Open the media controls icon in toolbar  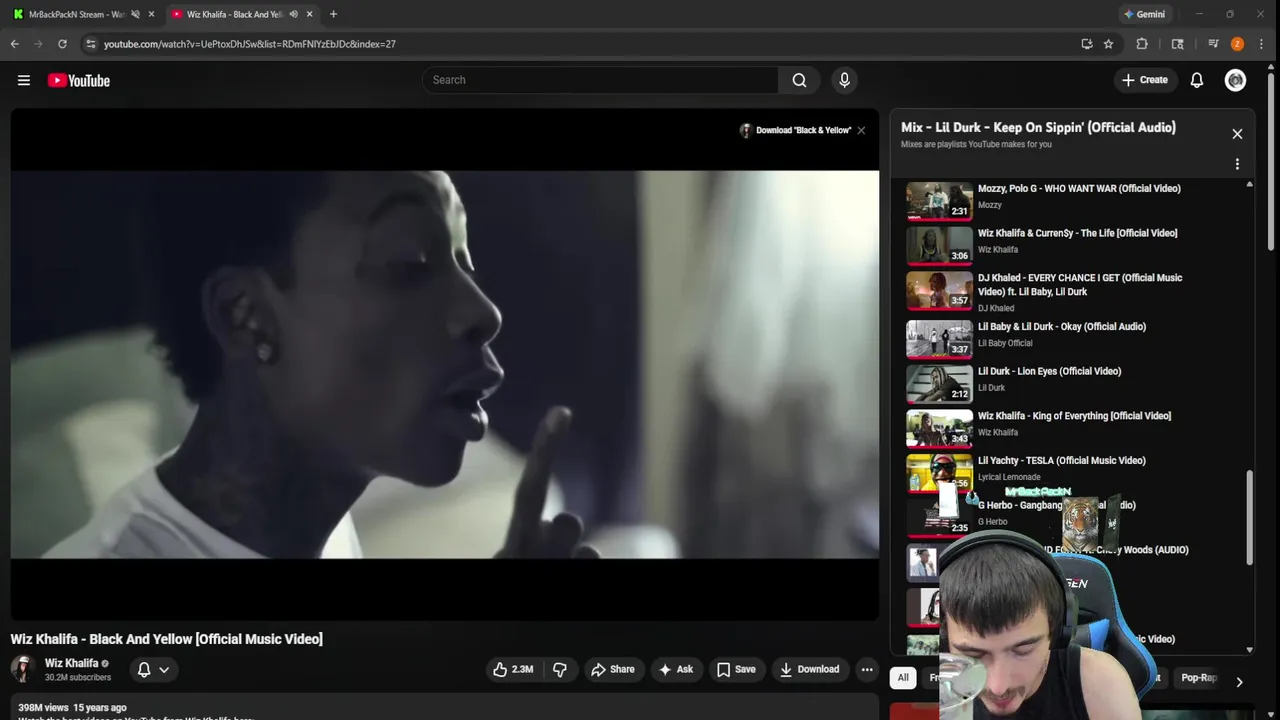1213,44
